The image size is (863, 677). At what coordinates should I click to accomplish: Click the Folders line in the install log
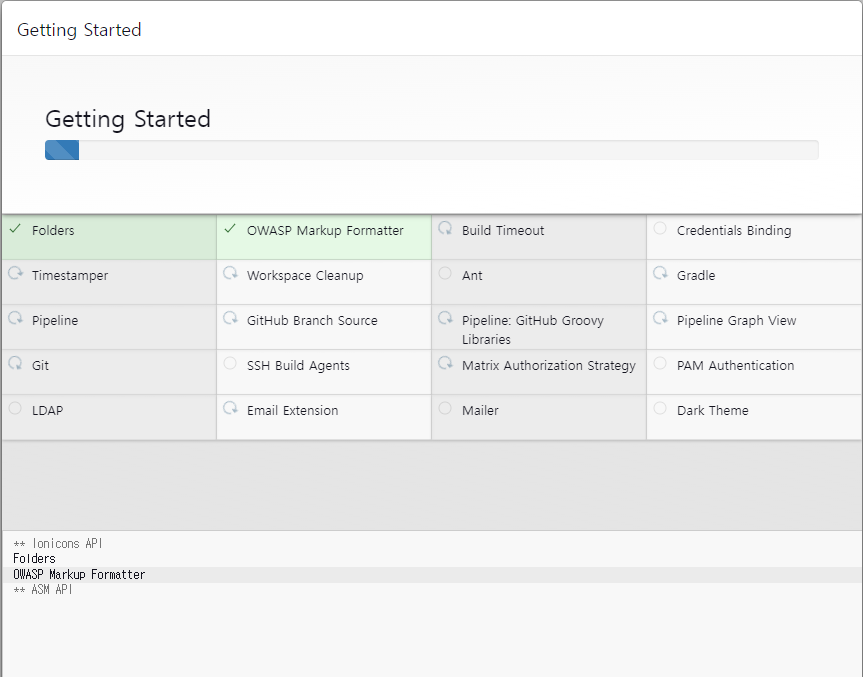[x=34, y=559]
